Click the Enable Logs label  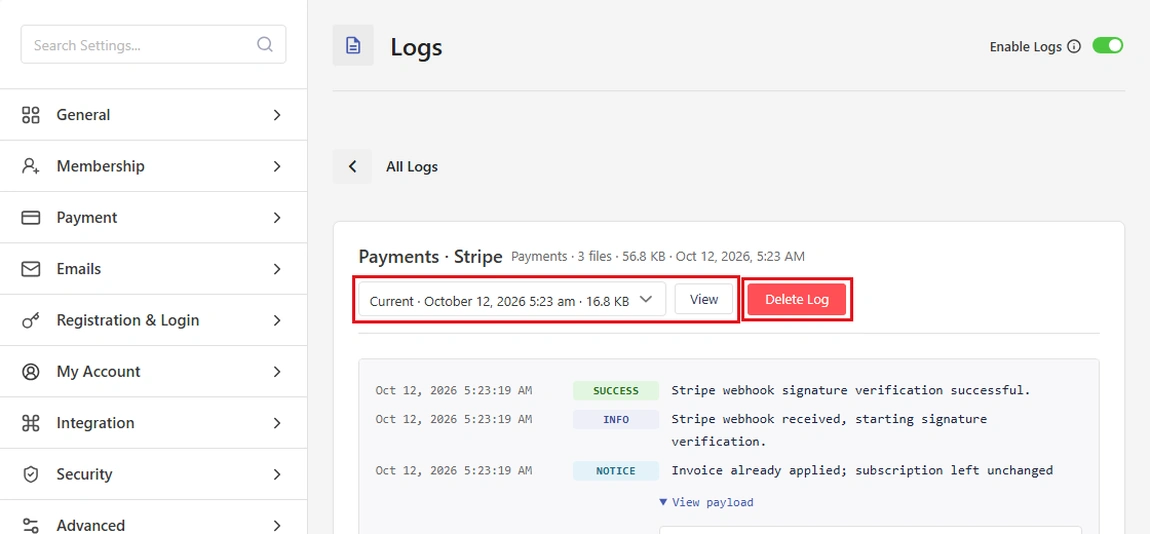point(1025,46)
